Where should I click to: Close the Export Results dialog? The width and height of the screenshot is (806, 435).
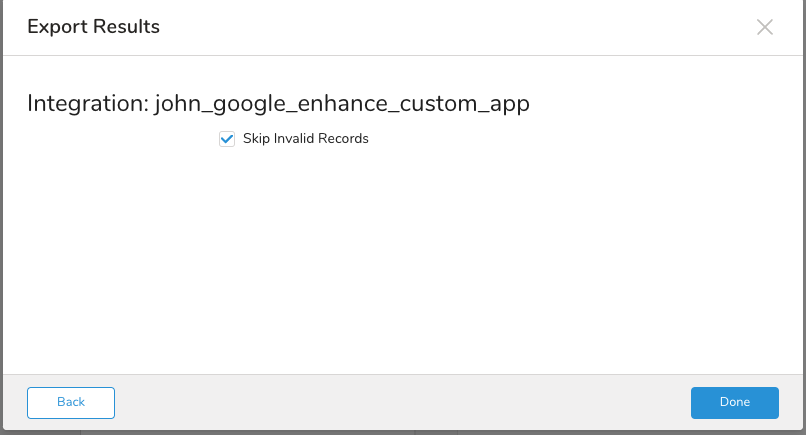[x=765, y=27]
